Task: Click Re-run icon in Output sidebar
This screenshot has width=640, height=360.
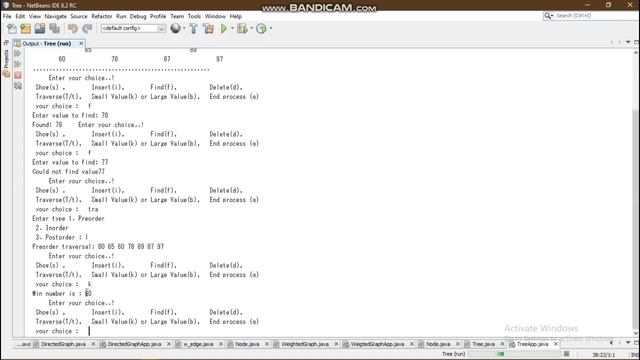Action: (x=18, y=53)
